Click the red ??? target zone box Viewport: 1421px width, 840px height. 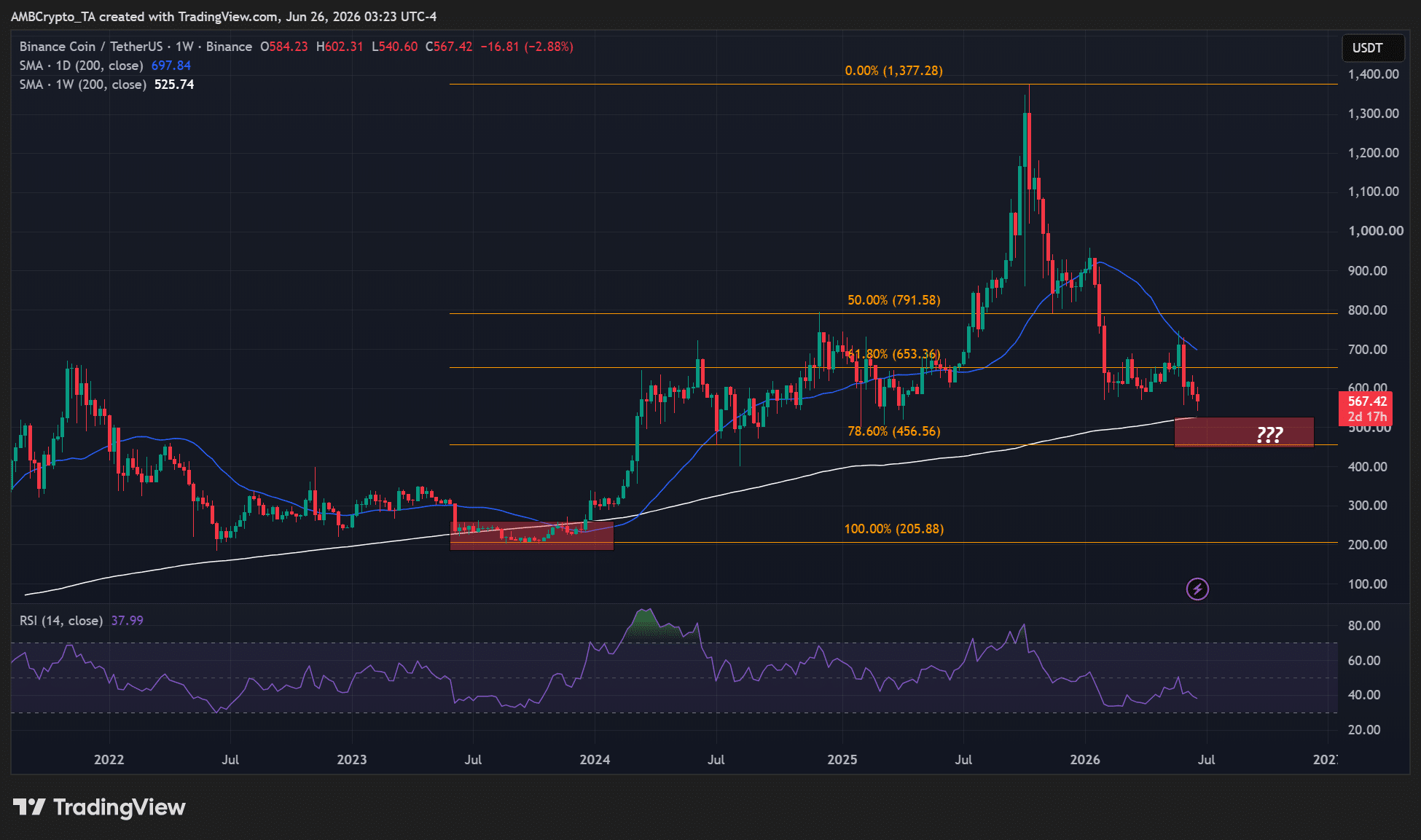pyautogui.click(x=1244, y=432)
